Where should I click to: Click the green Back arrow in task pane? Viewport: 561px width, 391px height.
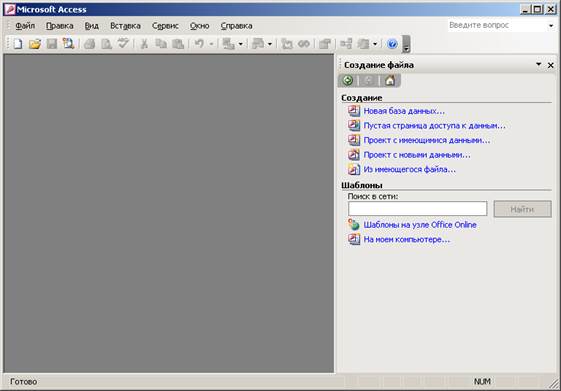(348, 80)
